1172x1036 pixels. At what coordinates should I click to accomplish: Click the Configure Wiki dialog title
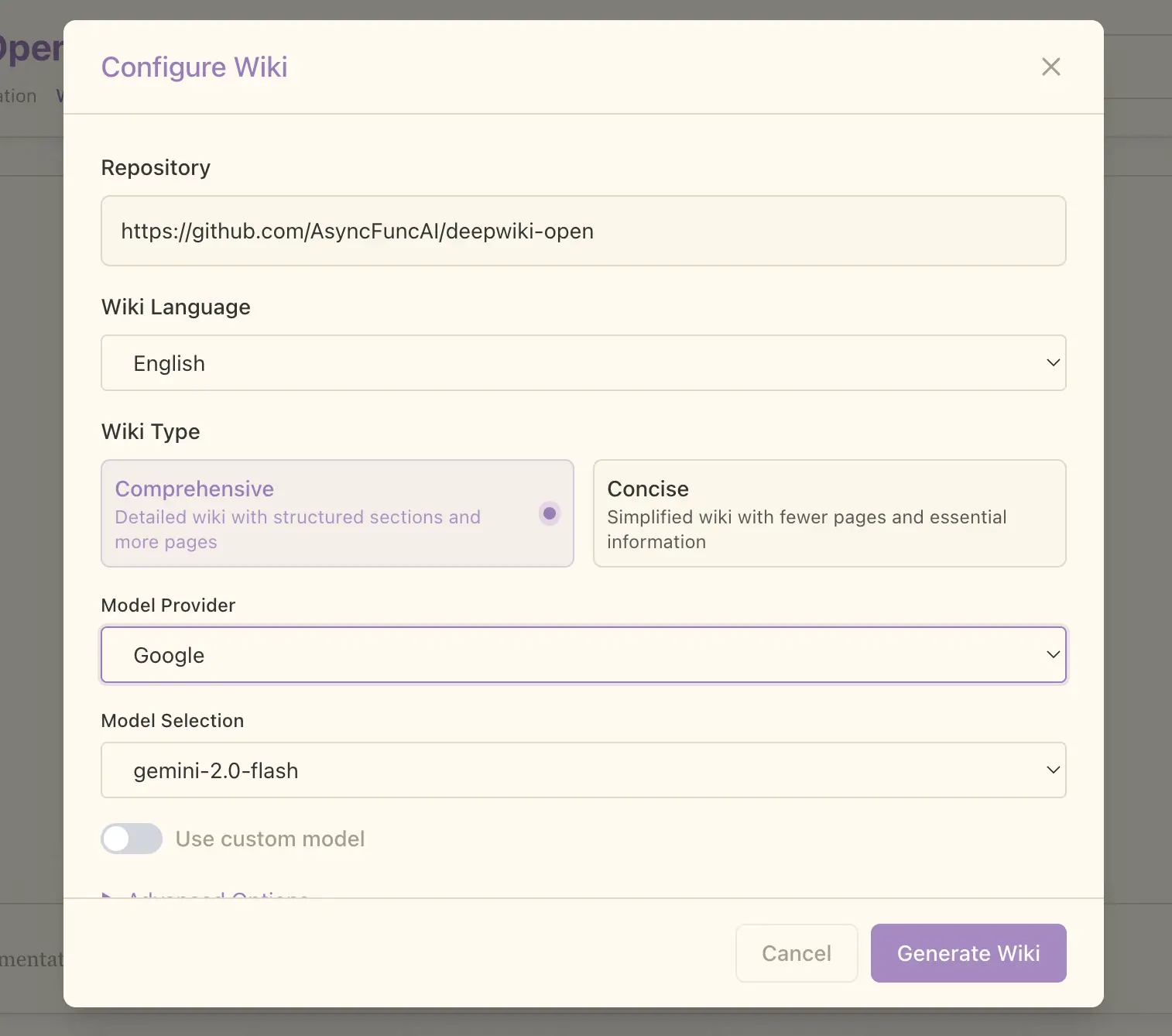194,67
